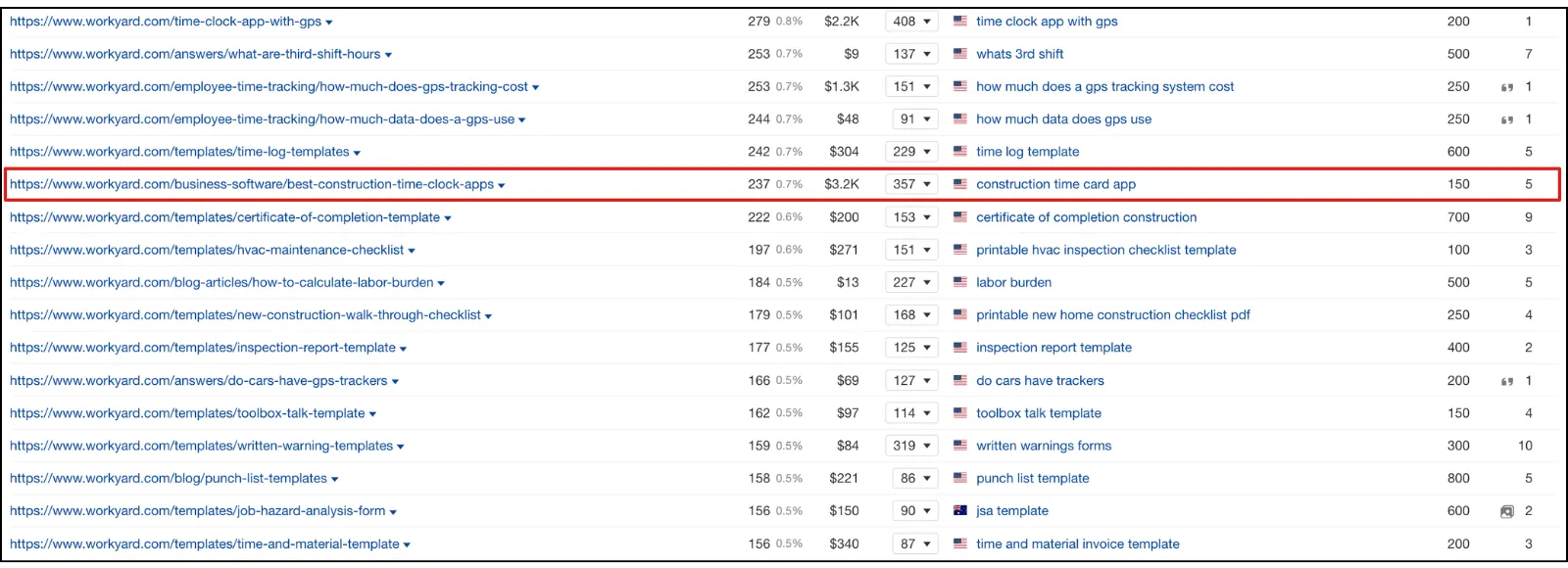Click the '$1.3K' traffic value
The height and width of the screenshot is (568, 1568).
pyautogui.click(x=842, y=86)
